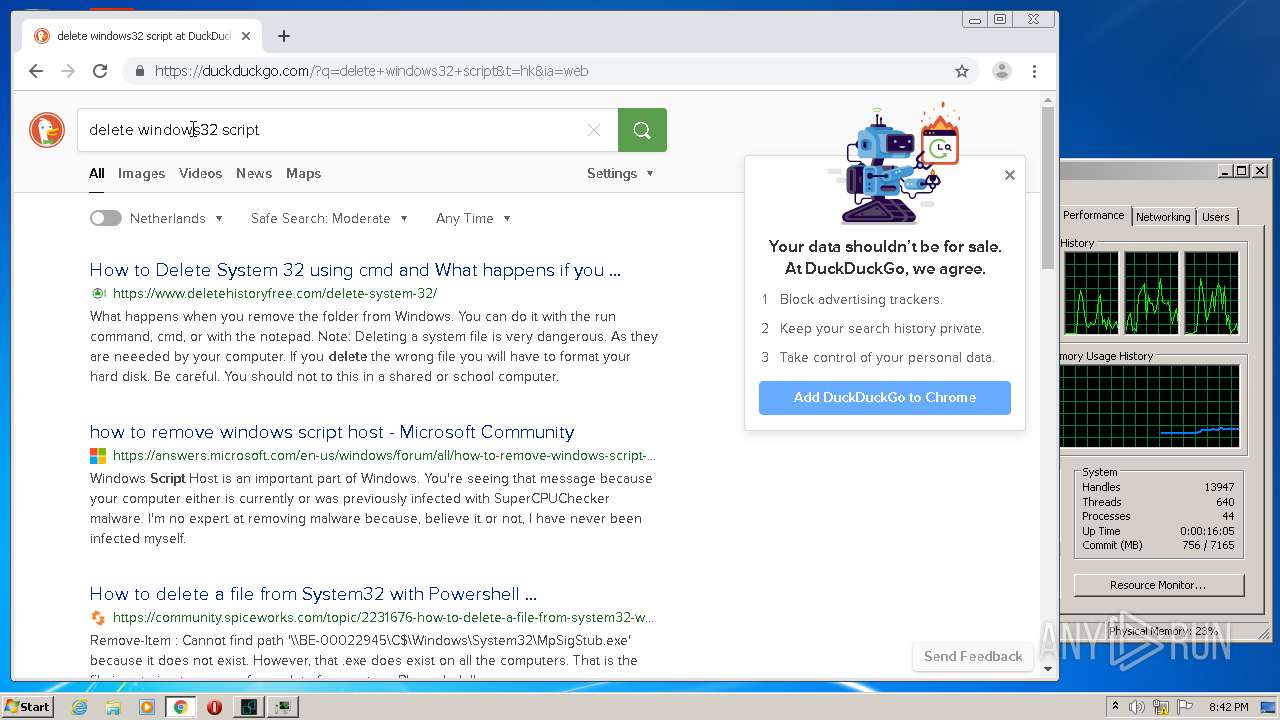The width and height of the screenshot is (1280, 720).
Task: Open Task Manager Performance tab
Action: 1093,215
